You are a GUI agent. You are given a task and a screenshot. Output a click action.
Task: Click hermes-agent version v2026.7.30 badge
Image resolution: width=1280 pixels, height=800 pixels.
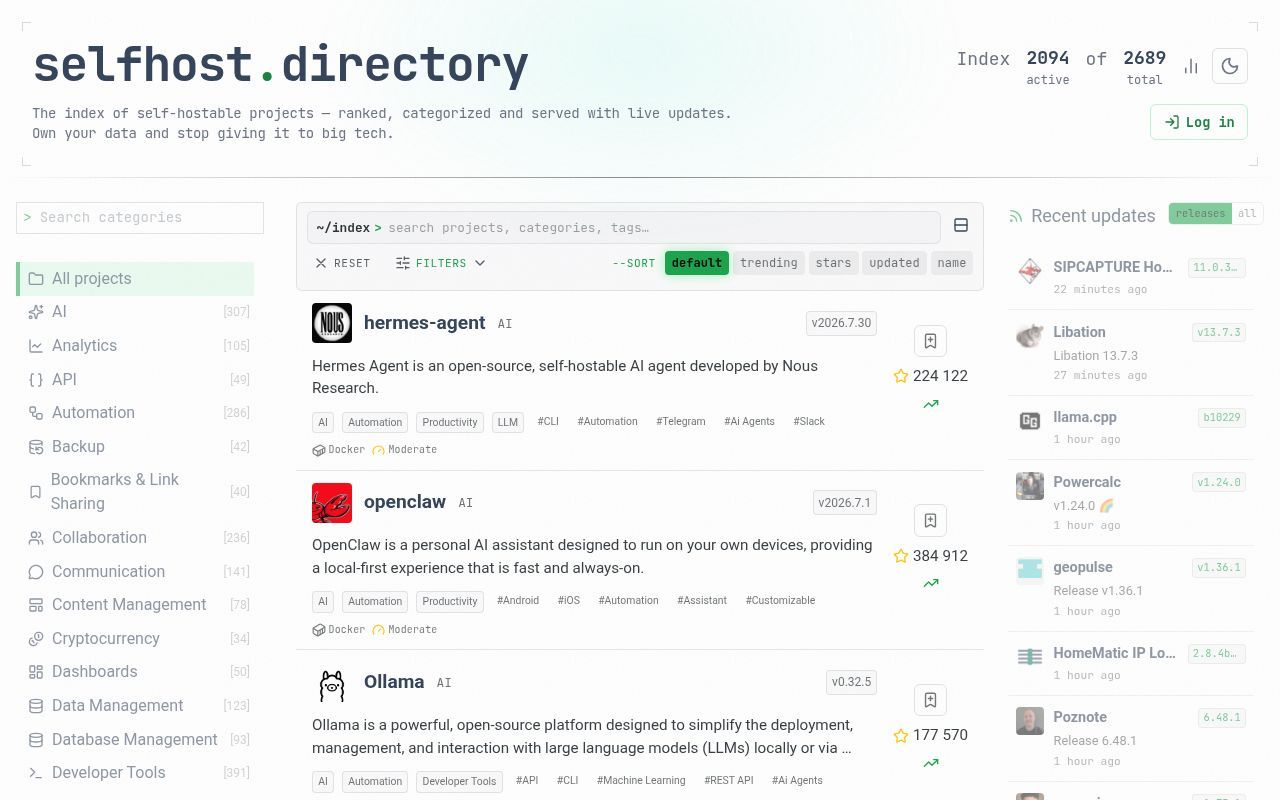pyautogui.click(x=841, y=323)
